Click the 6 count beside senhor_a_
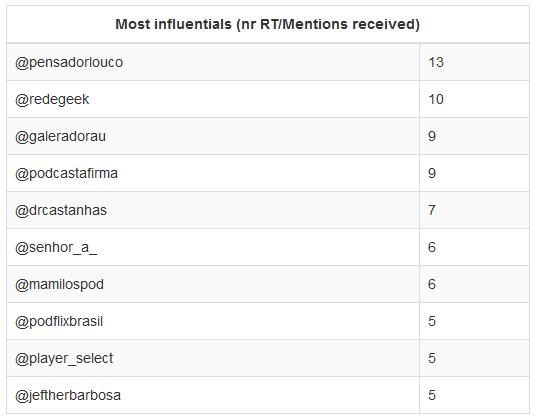This screenshot has height=420, width=538. (432, 247)
